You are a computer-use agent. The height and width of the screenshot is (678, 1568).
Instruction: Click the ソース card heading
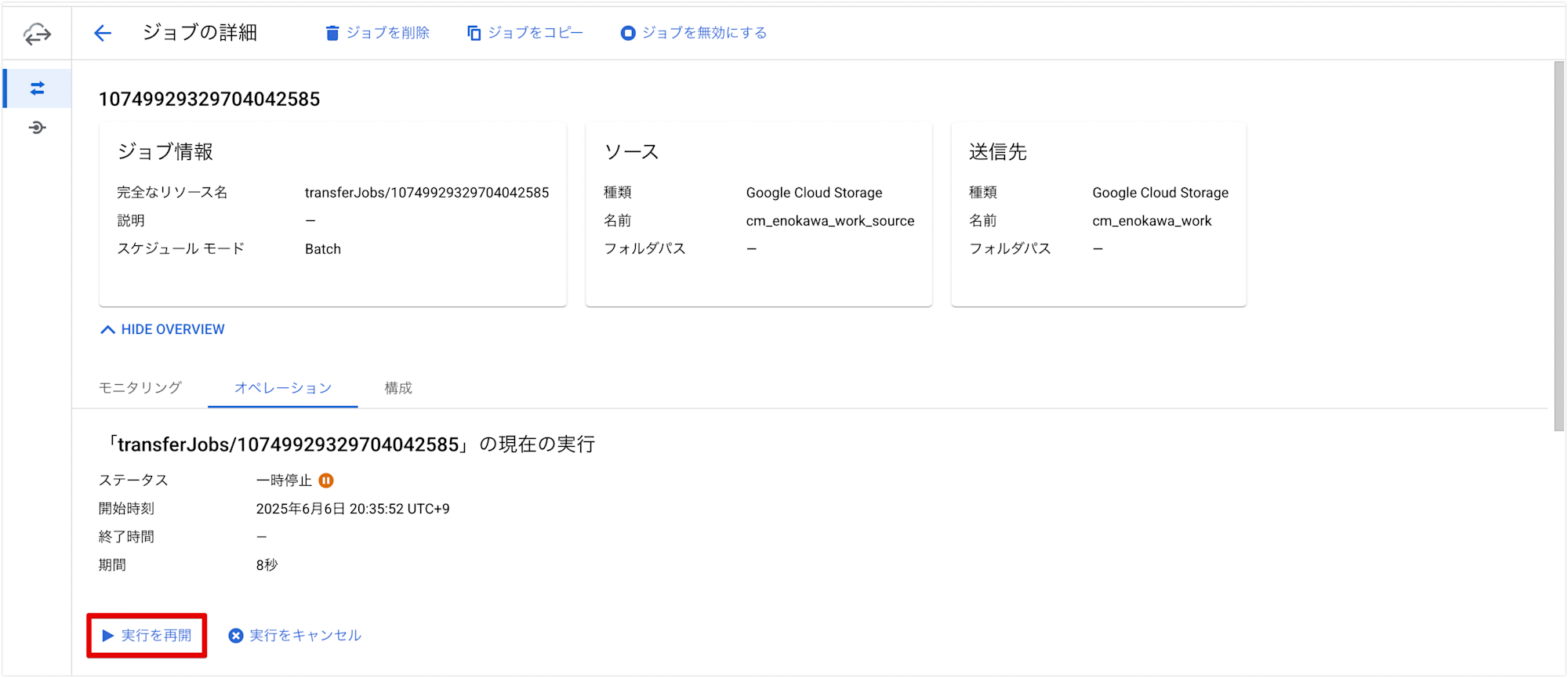click(631, 152)
